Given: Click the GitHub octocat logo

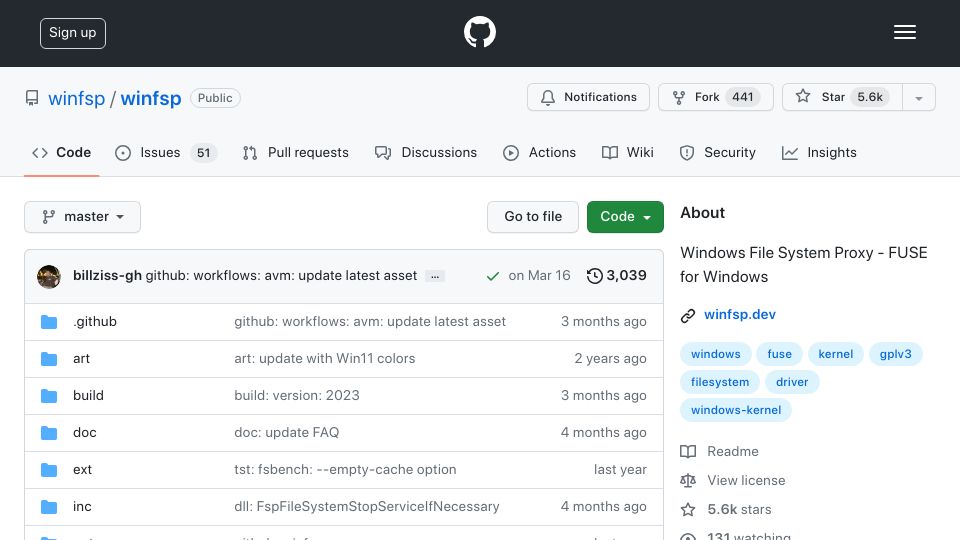Looking at the screenshot, I should pos(479,32).
